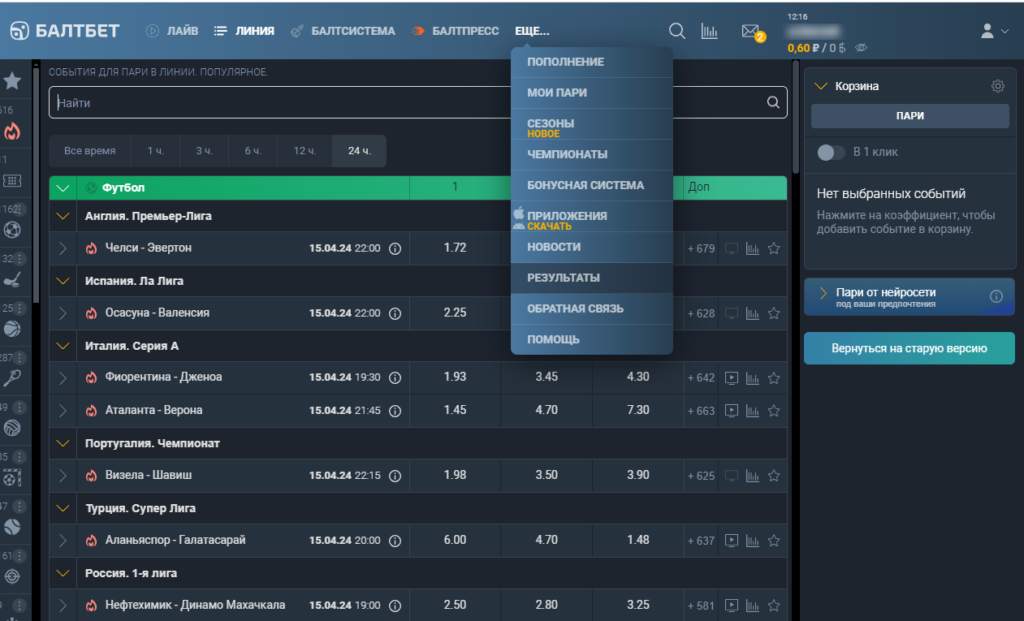This screenshot has height=621, width=1024.
Task: Click the Пари tab in basket
Action: pyautogui.click(x=910, y=116)
